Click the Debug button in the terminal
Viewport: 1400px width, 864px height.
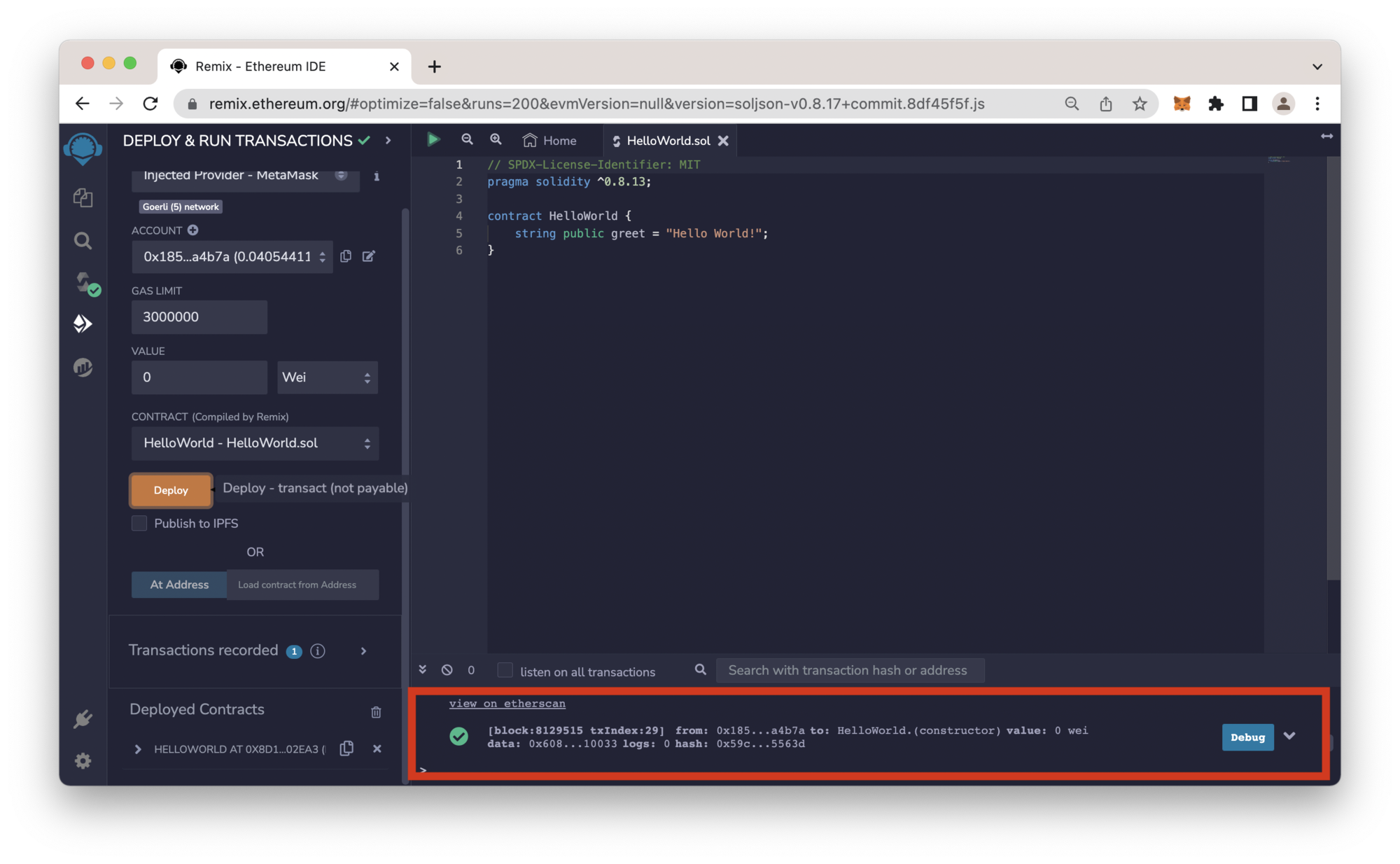(1247, 737)
